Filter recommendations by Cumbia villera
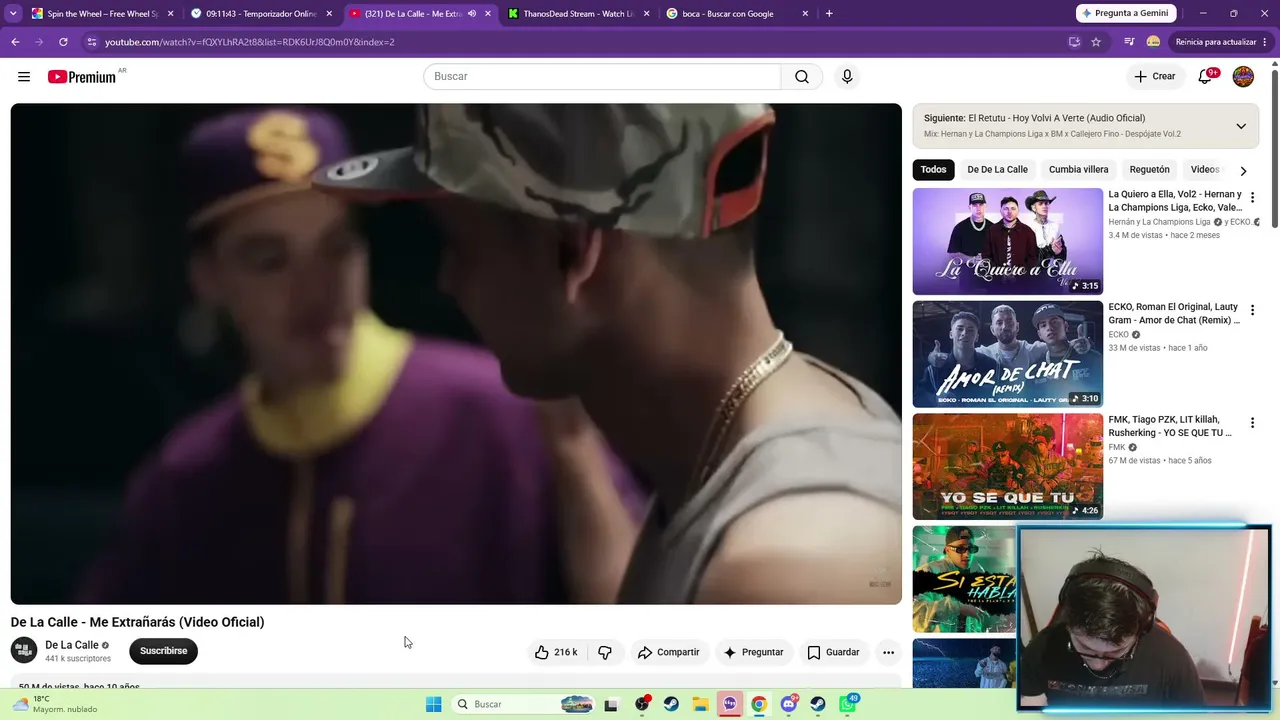Screen dimensions: 1280x720 [1078, 170]
